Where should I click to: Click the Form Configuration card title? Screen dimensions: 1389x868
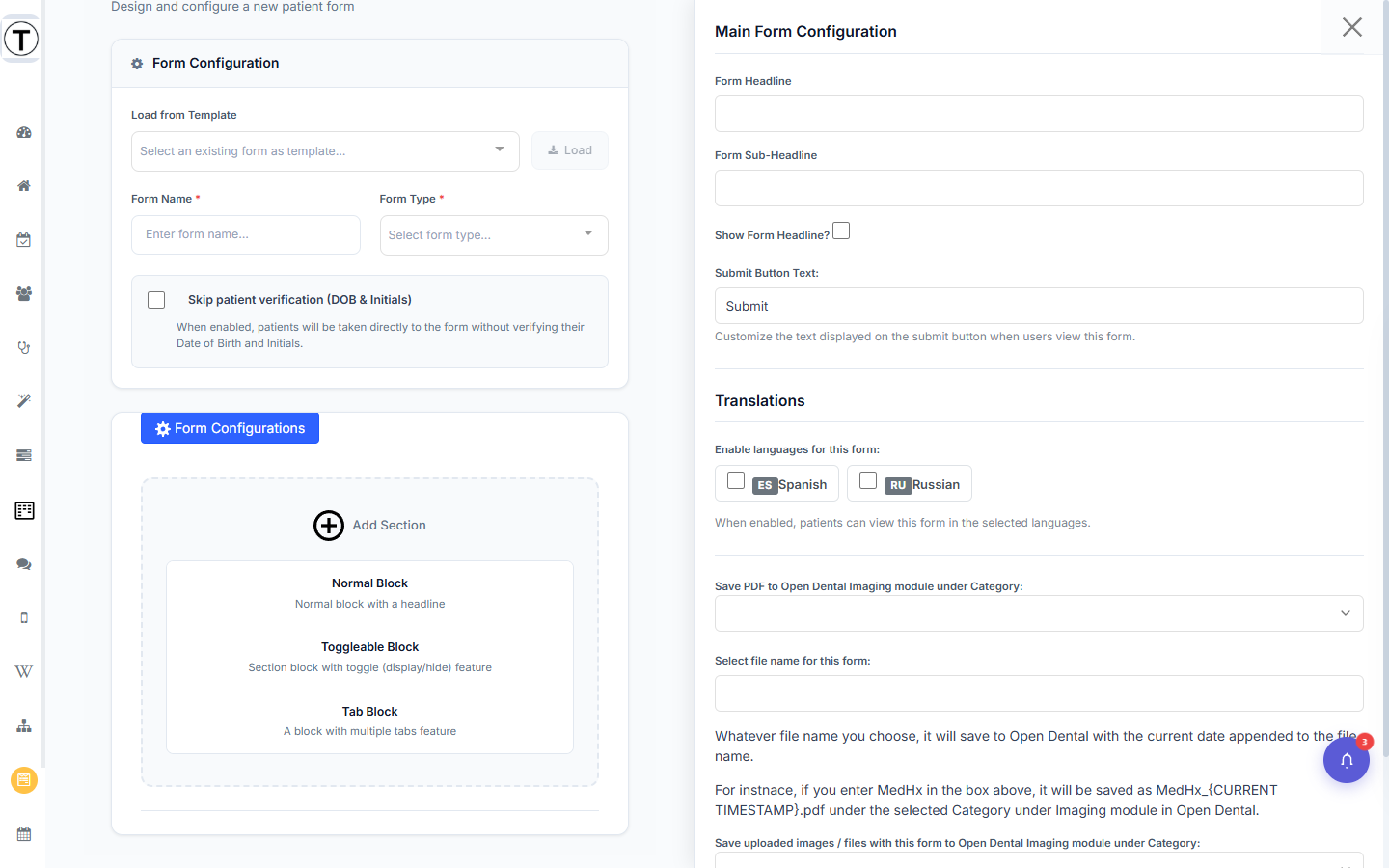click(x=215, y=63)
